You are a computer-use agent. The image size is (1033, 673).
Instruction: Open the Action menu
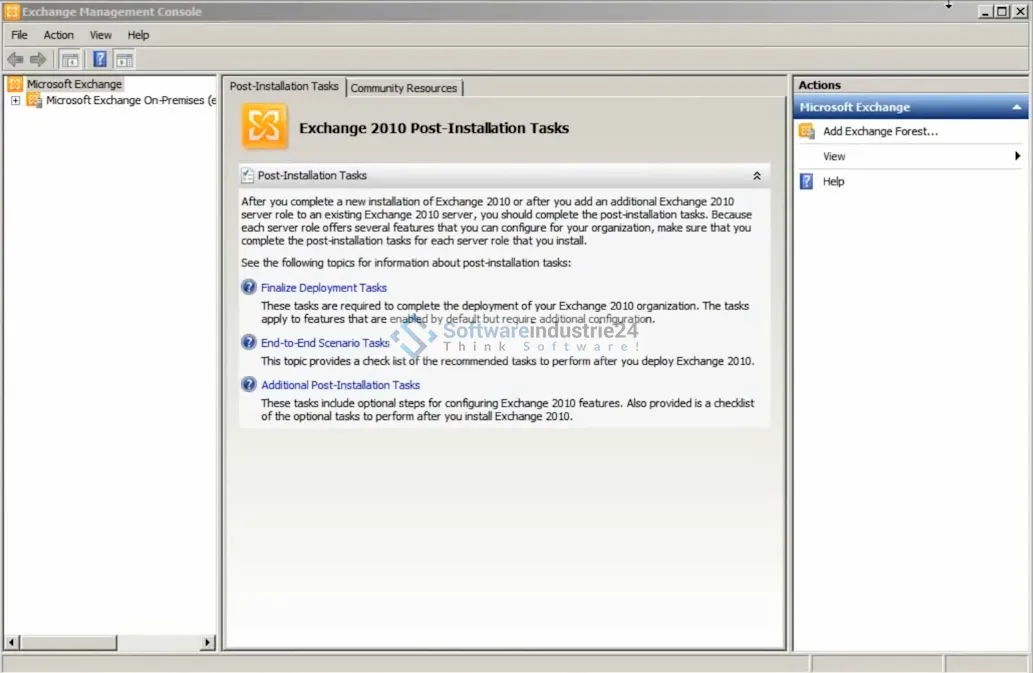click(58, 35)
